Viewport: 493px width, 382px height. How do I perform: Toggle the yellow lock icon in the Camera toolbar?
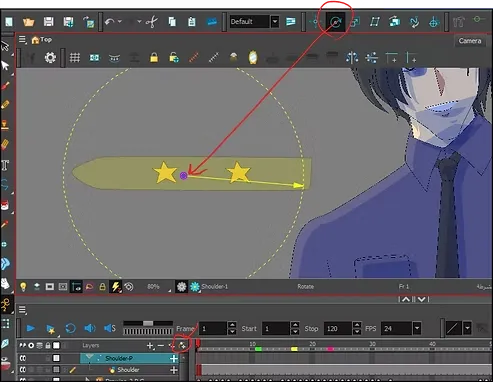(154, 58)
